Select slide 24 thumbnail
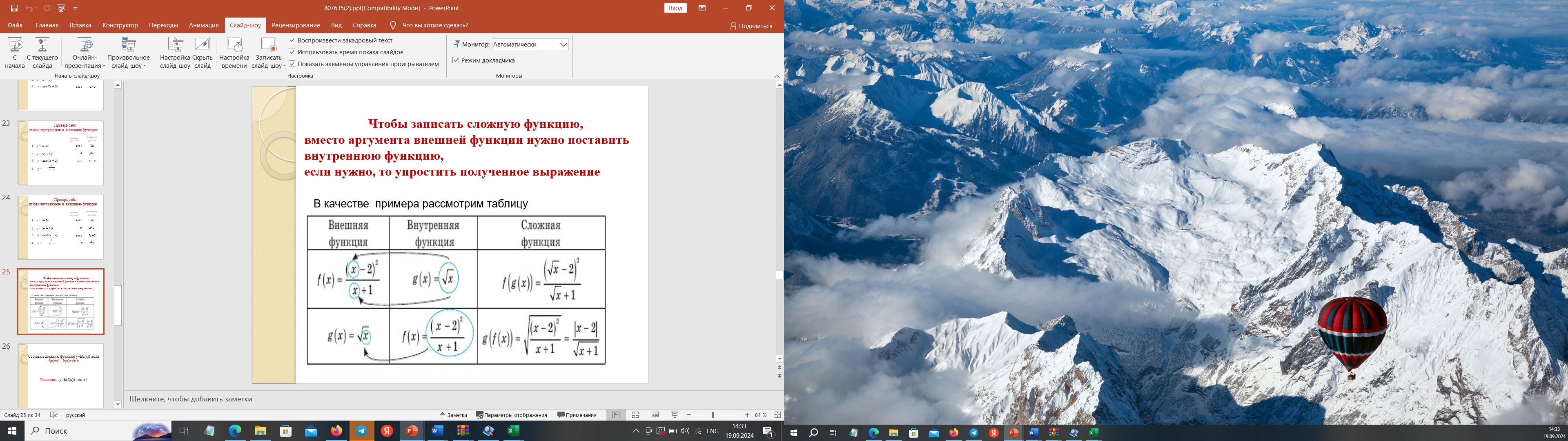 (x=61, y=227)
